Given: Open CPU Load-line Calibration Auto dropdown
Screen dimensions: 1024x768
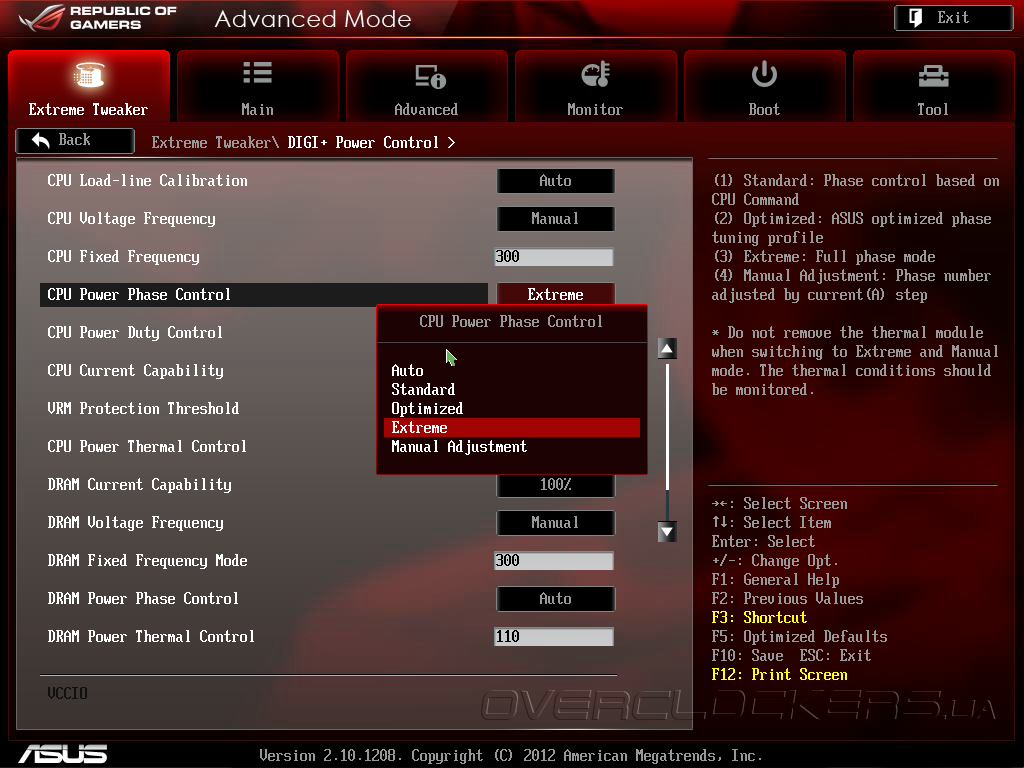Looking at the screenshot, I should 556,181.
